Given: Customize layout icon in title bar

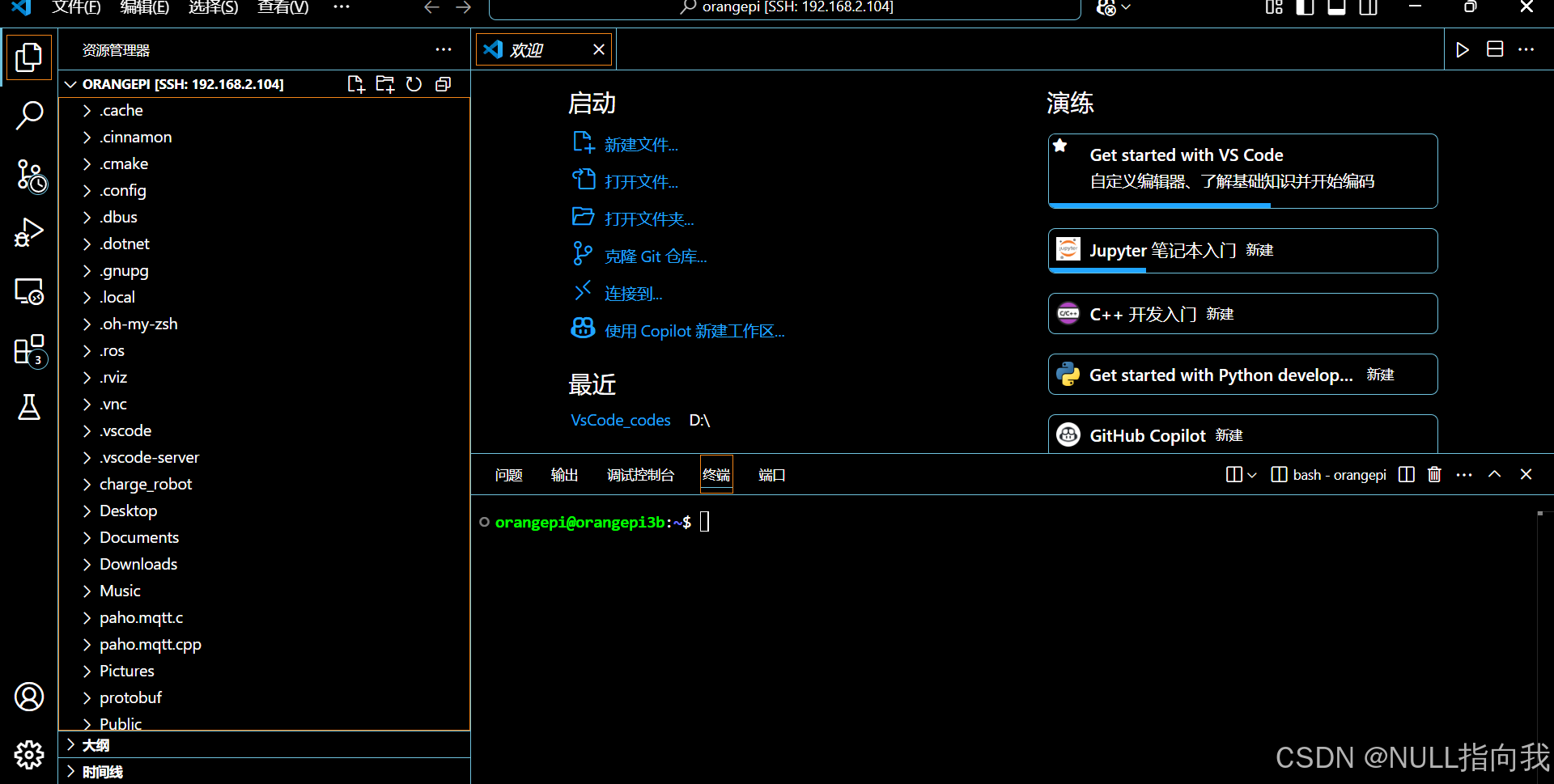Looking at the screenshot, I should [x=1274, y=7].
